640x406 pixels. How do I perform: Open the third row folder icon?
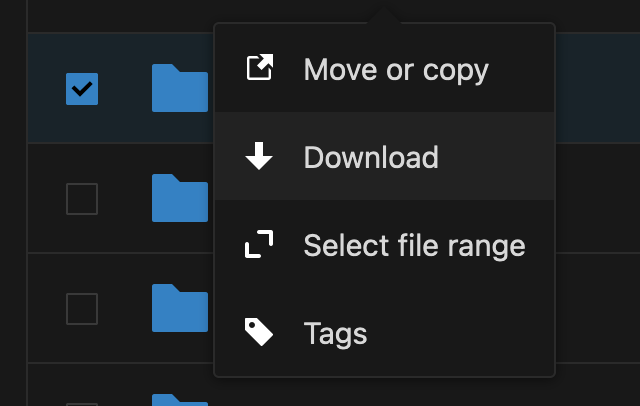coord(180,308)
